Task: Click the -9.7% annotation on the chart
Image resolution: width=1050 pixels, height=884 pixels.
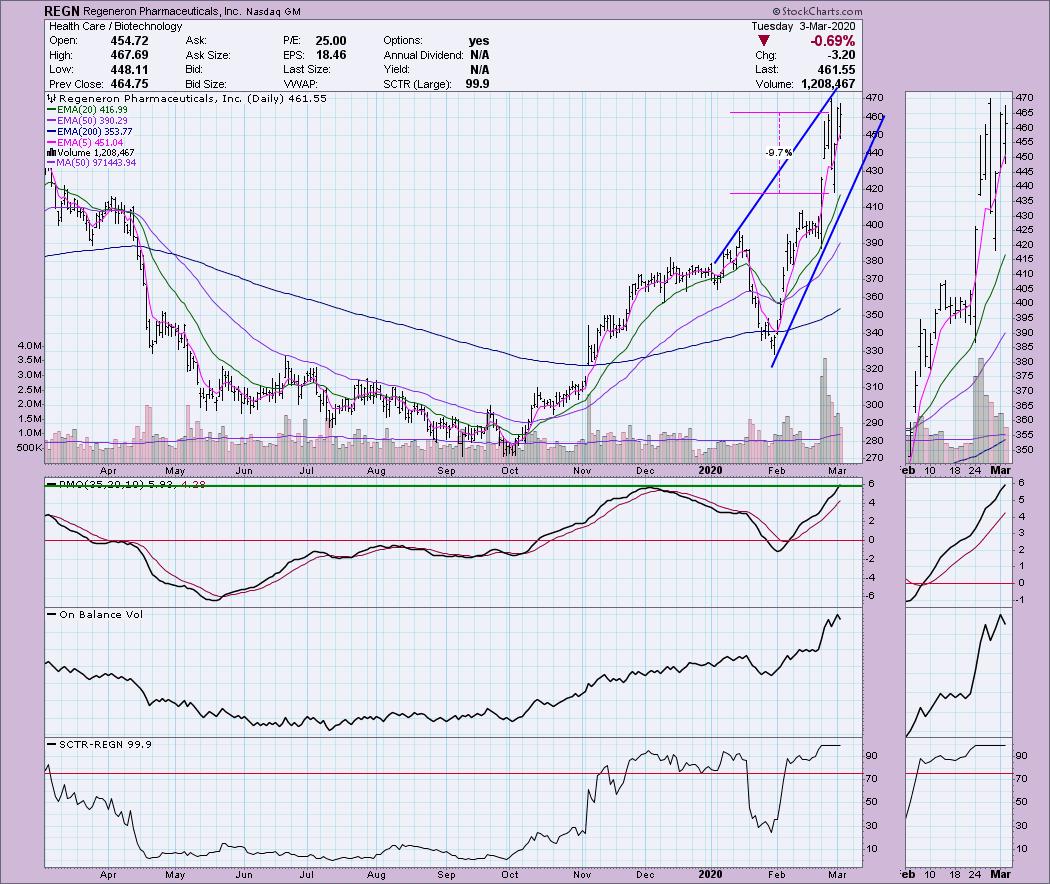Action: 779,153
